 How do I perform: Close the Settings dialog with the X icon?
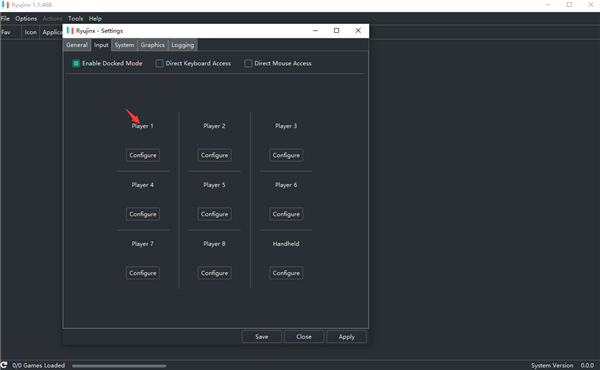[358, 31]
